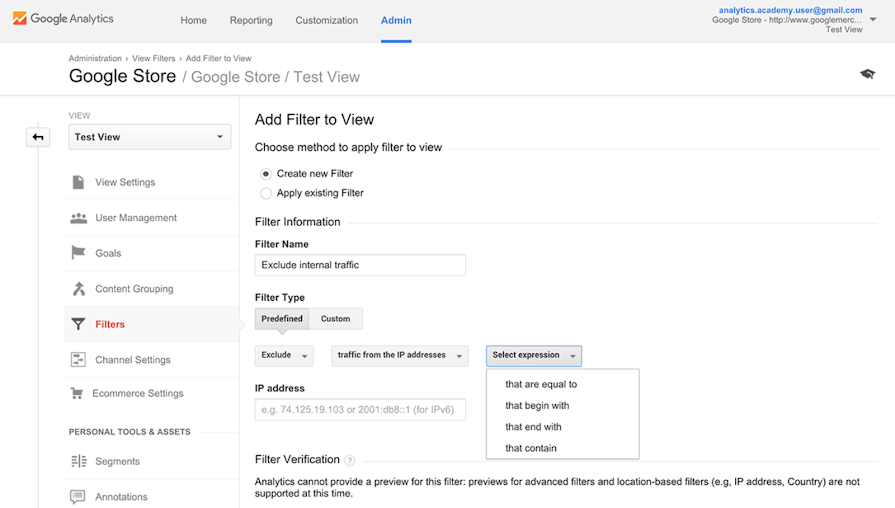Click the Segments icon in sidebar
Screen dimensions: 895x508
78,461
